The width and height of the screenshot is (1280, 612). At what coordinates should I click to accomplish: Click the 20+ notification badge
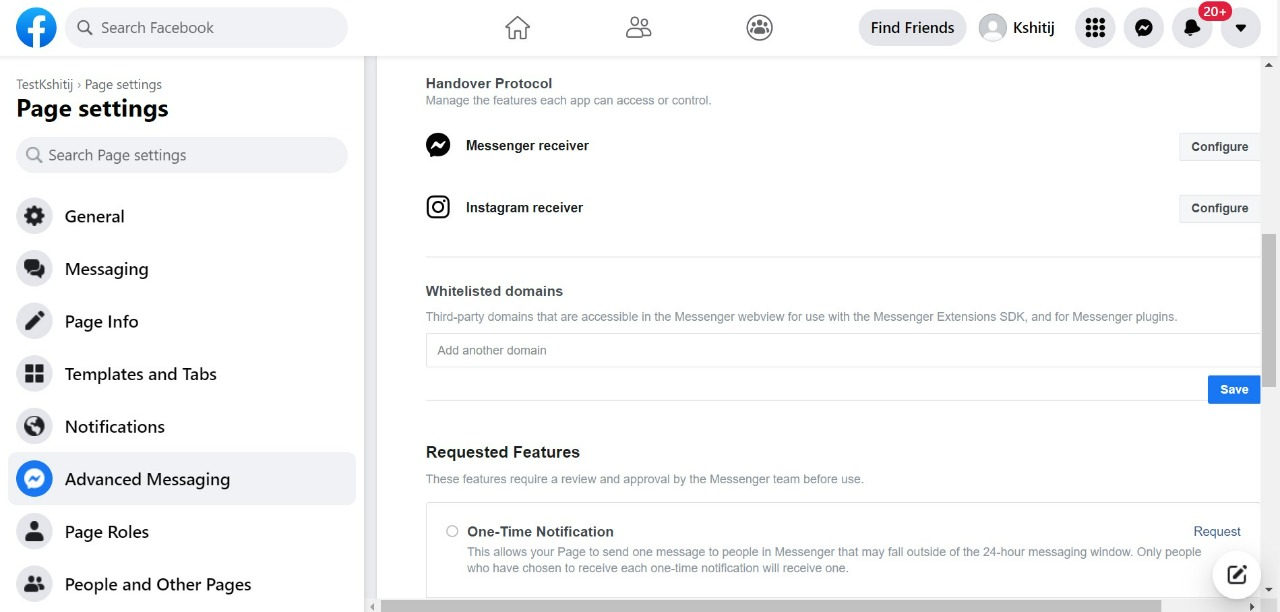[1215, 11]
